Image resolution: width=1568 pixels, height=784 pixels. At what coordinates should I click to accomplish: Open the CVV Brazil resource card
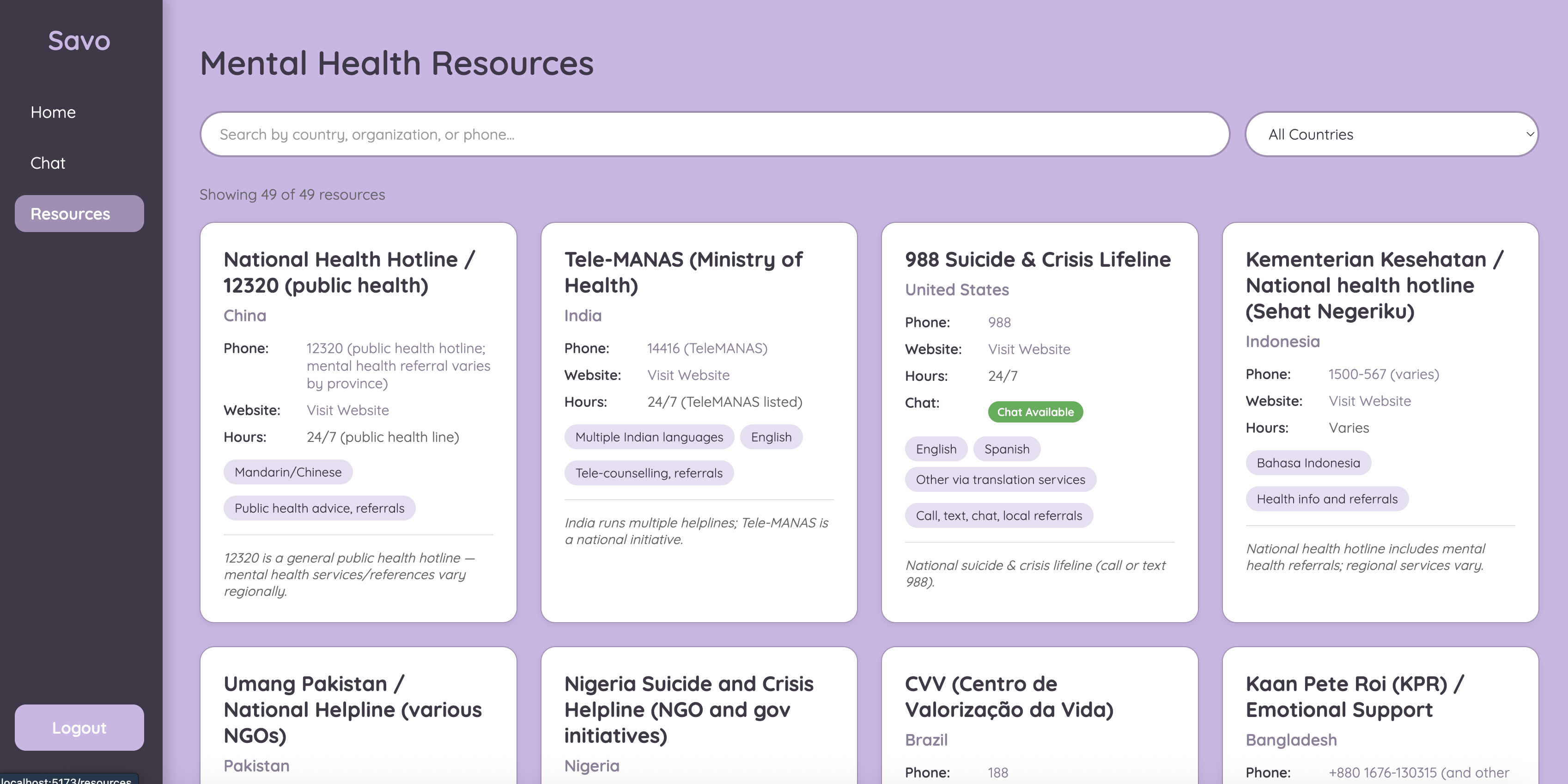(x=1009, y=696)
